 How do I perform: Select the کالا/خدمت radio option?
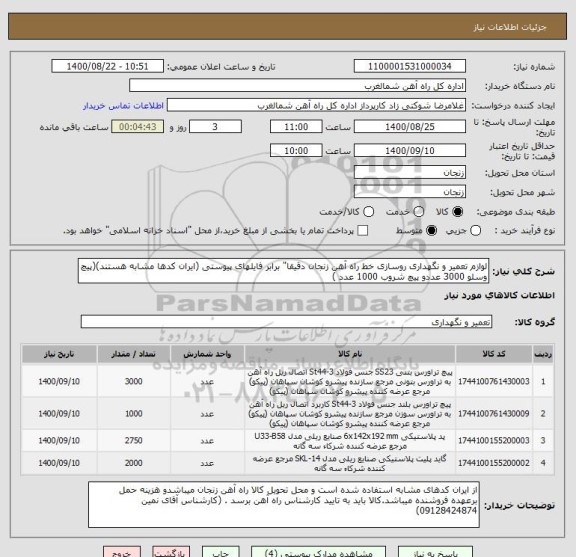click(368, 212)
